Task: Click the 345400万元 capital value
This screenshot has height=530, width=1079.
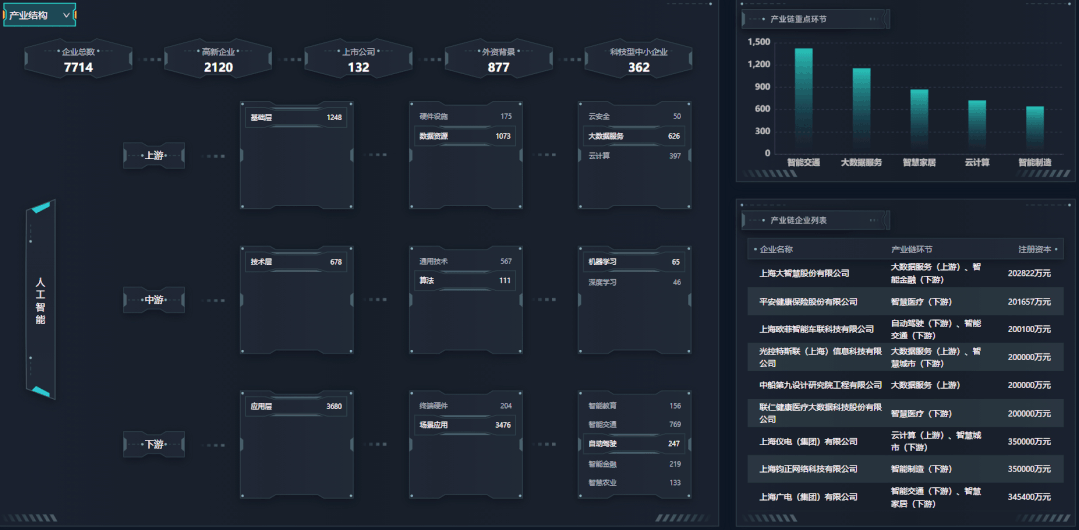Action: coord(1028,497)
